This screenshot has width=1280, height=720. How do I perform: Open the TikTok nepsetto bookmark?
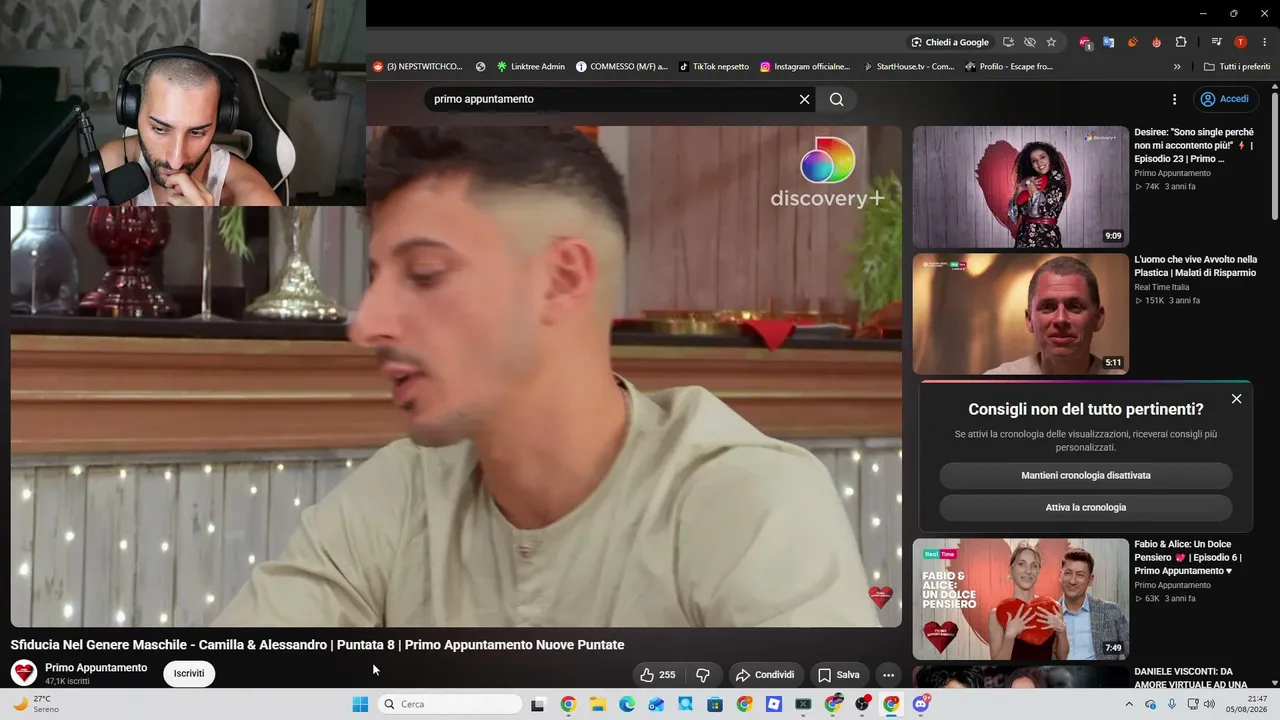pyautogui.click(x=714, y=67)
